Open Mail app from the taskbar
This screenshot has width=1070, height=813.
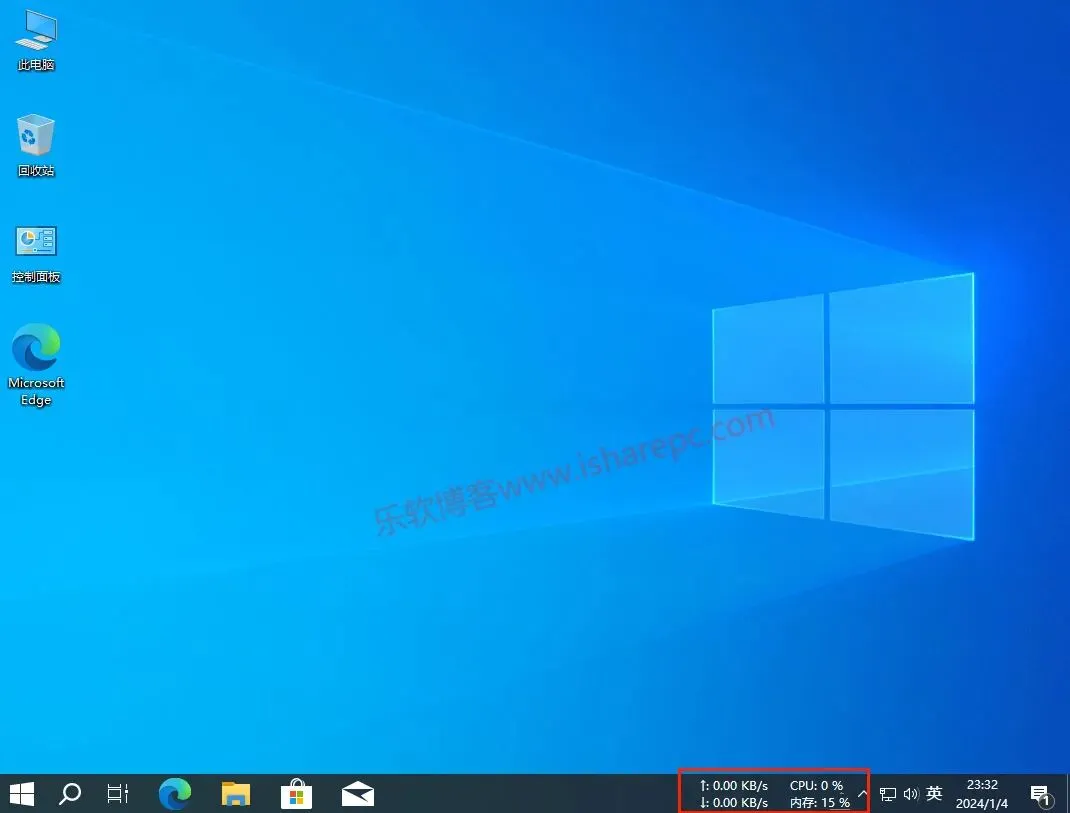[x=358, y=794]
